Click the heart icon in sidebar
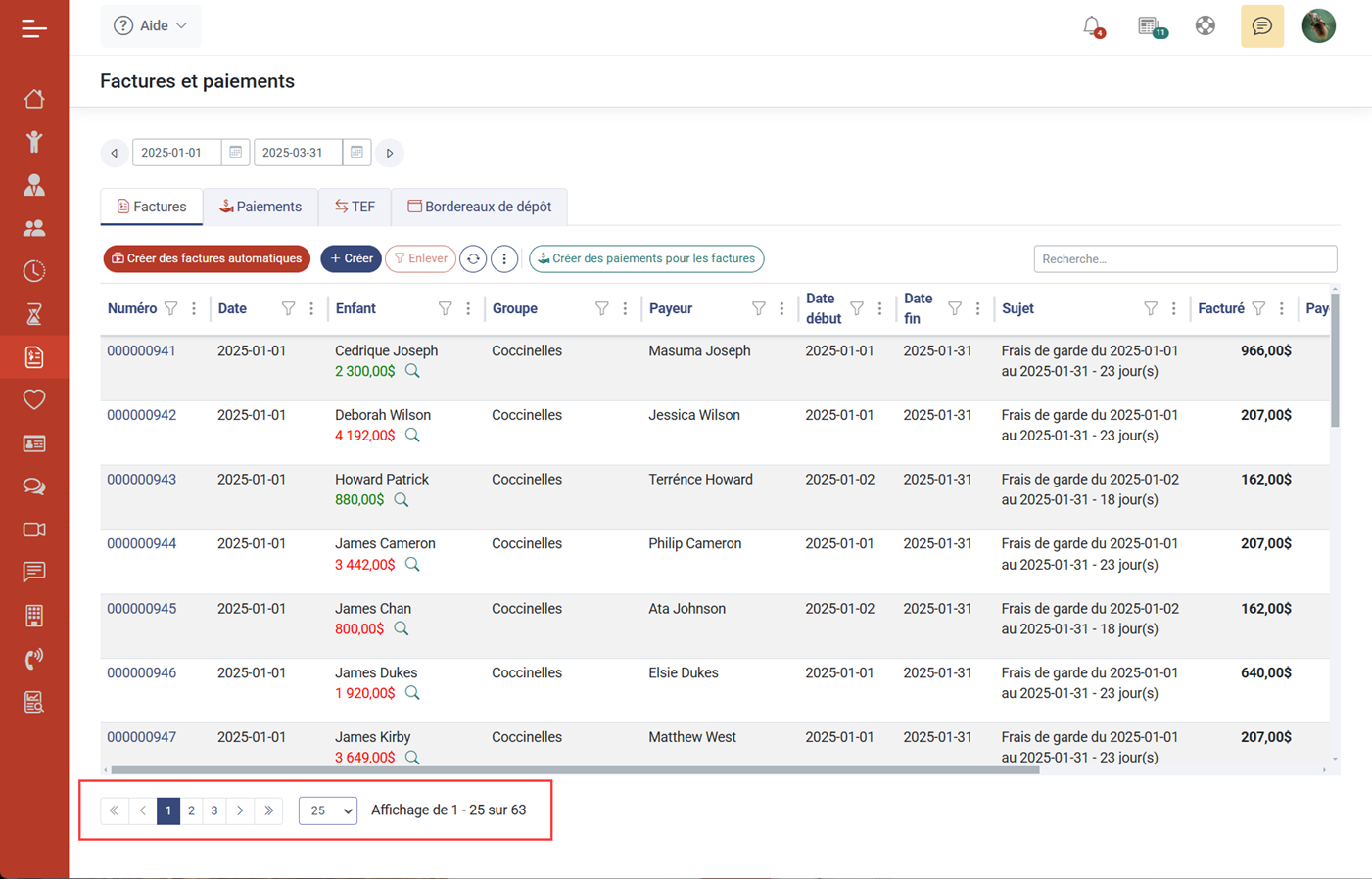 point(34,399)
